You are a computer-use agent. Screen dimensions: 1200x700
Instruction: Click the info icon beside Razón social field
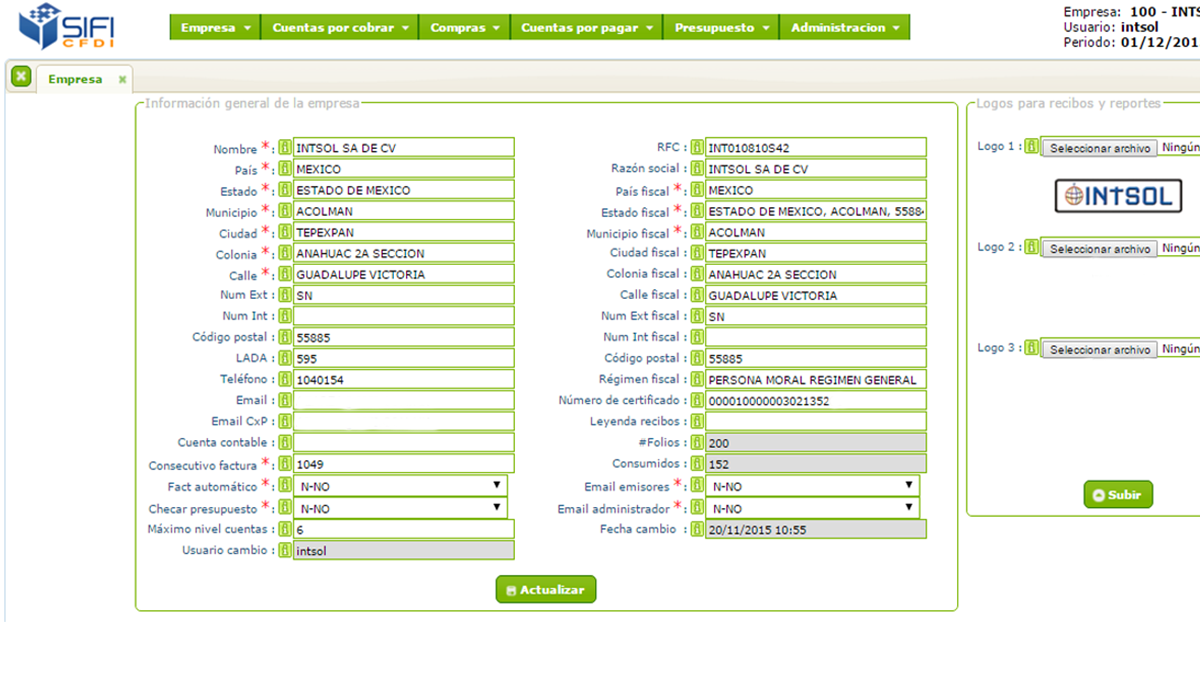click(697, 169)
